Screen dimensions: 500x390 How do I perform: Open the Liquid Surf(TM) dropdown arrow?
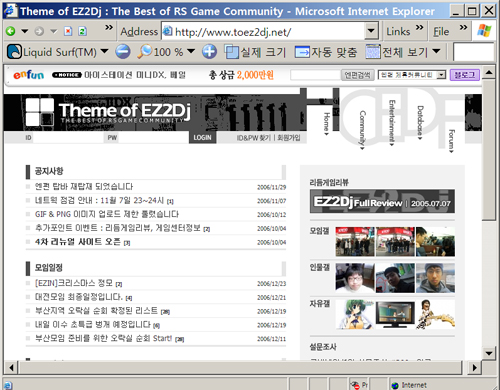(x=104, y=52)
